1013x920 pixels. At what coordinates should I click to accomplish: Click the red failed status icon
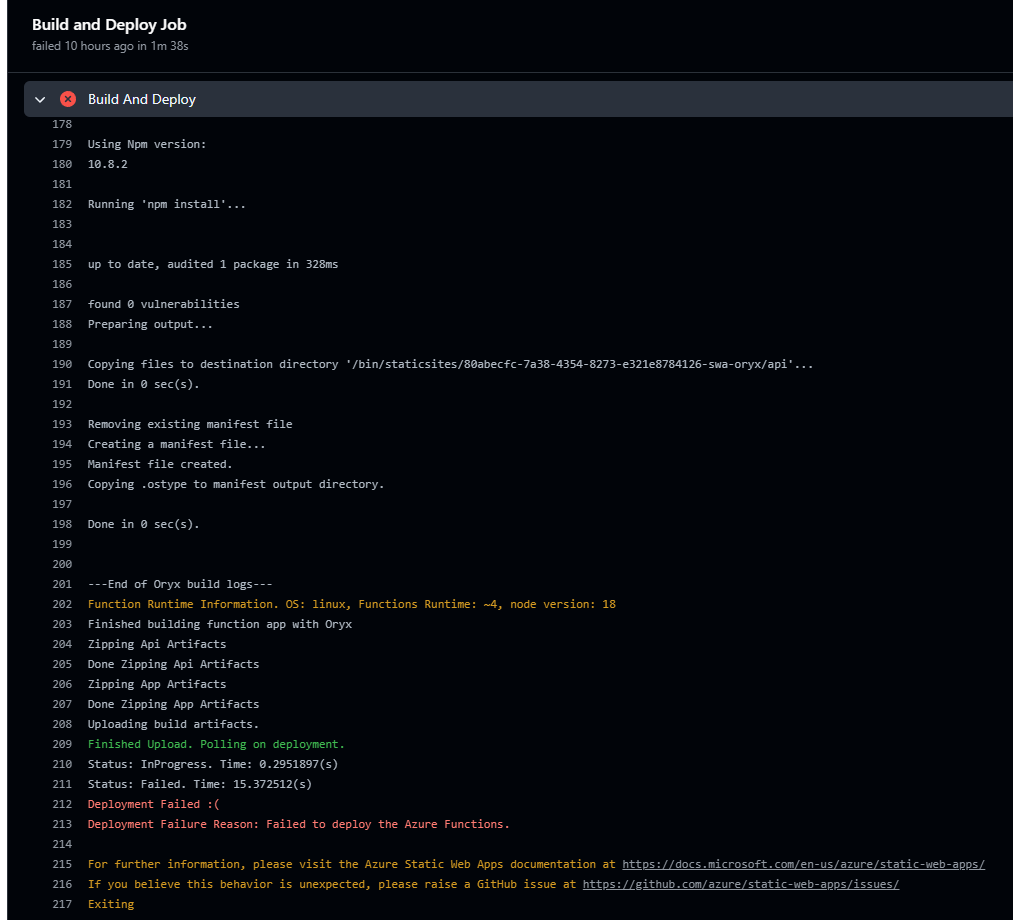(x=68, y=99)
